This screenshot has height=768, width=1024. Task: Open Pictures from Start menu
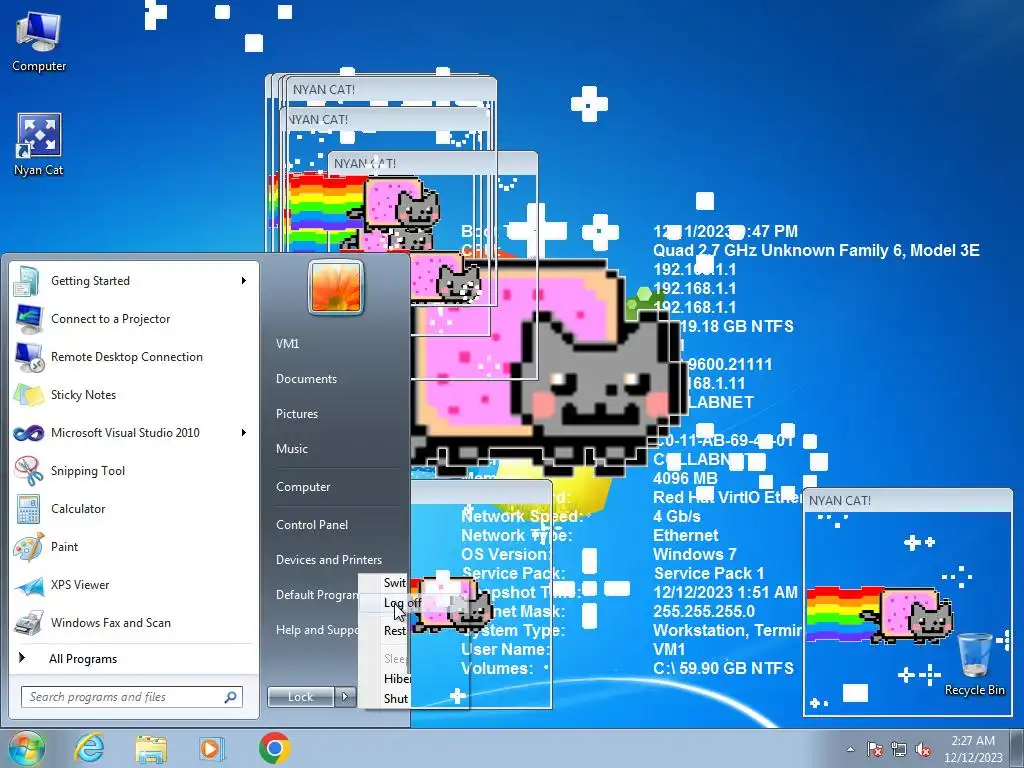point(296,414)
